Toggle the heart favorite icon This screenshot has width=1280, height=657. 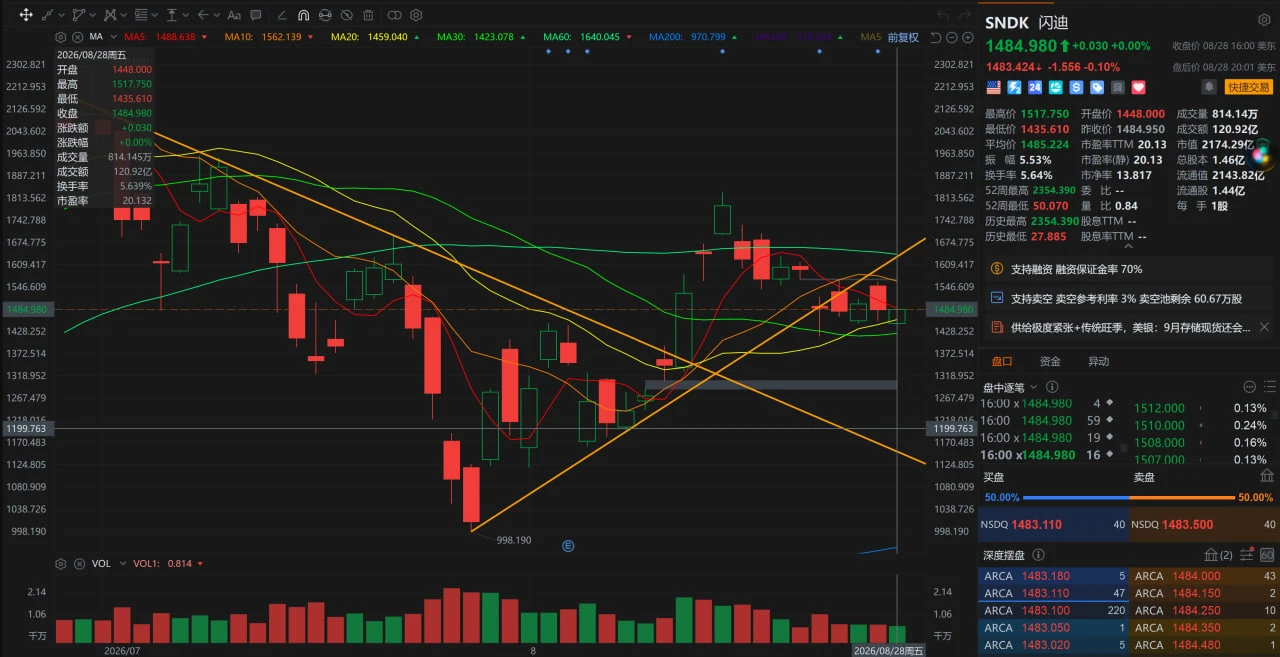(x=1139, y=88)
